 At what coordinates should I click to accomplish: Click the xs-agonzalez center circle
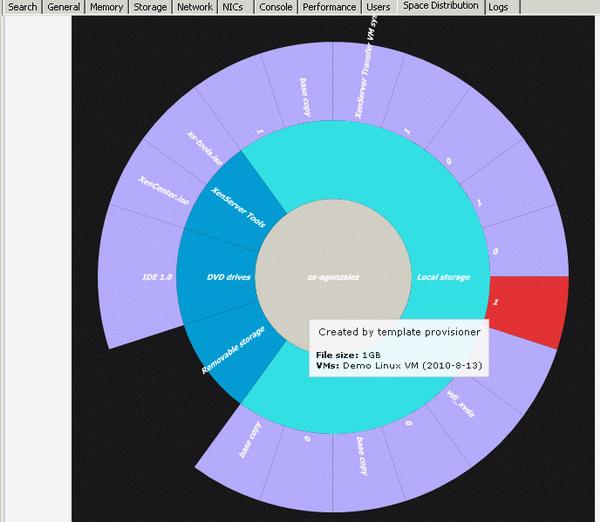pyautogui.click(x=333, y=277)
